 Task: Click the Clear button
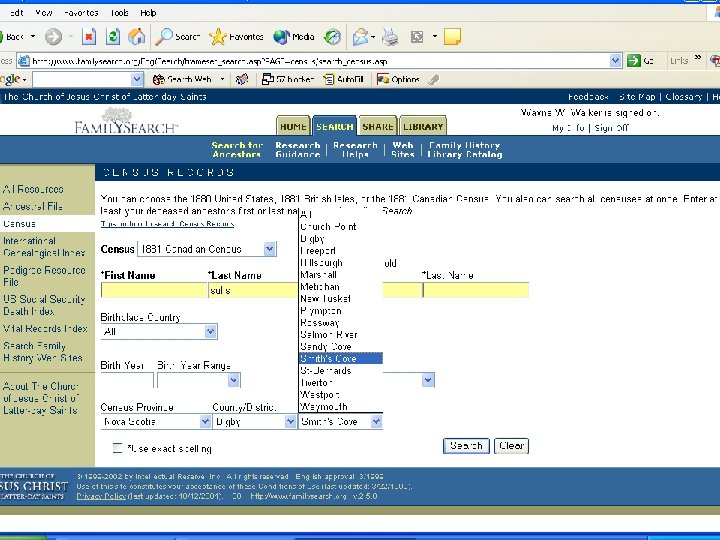(511, 445)
